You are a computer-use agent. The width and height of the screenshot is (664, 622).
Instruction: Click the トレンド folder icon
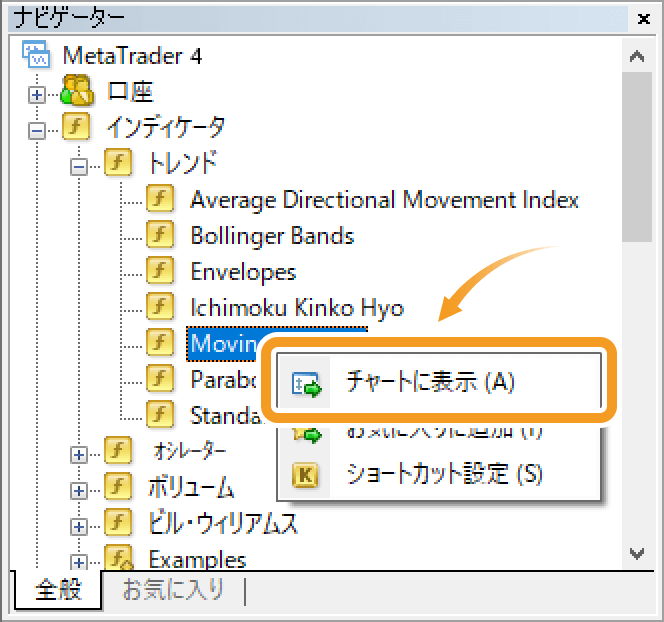click(118, 162)
